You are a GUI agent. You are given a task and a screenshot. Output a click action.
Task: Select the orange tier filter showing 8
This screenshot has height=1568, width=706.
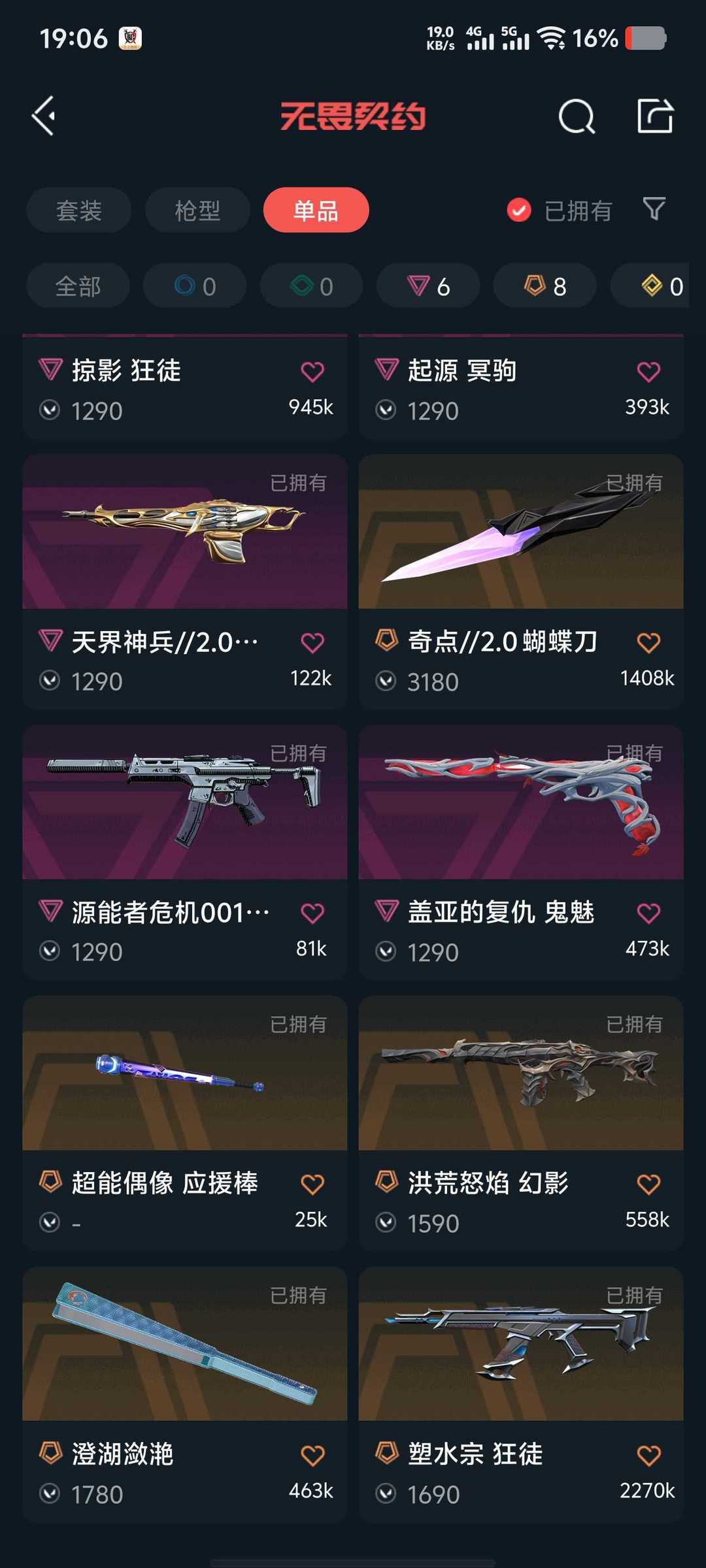(545, 286)
